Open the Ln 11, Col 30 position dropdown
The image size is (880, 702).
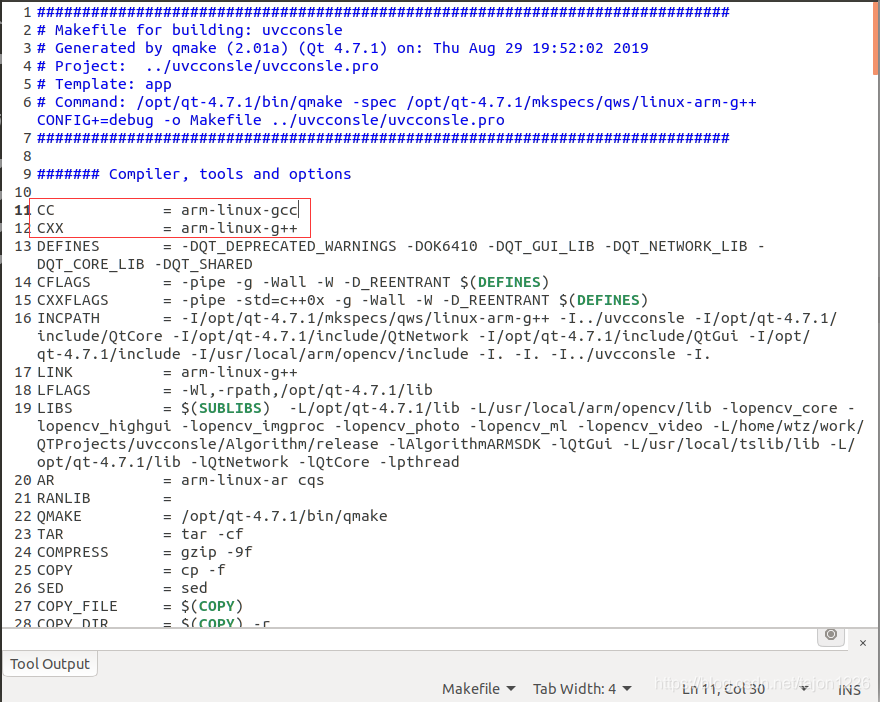745,689
